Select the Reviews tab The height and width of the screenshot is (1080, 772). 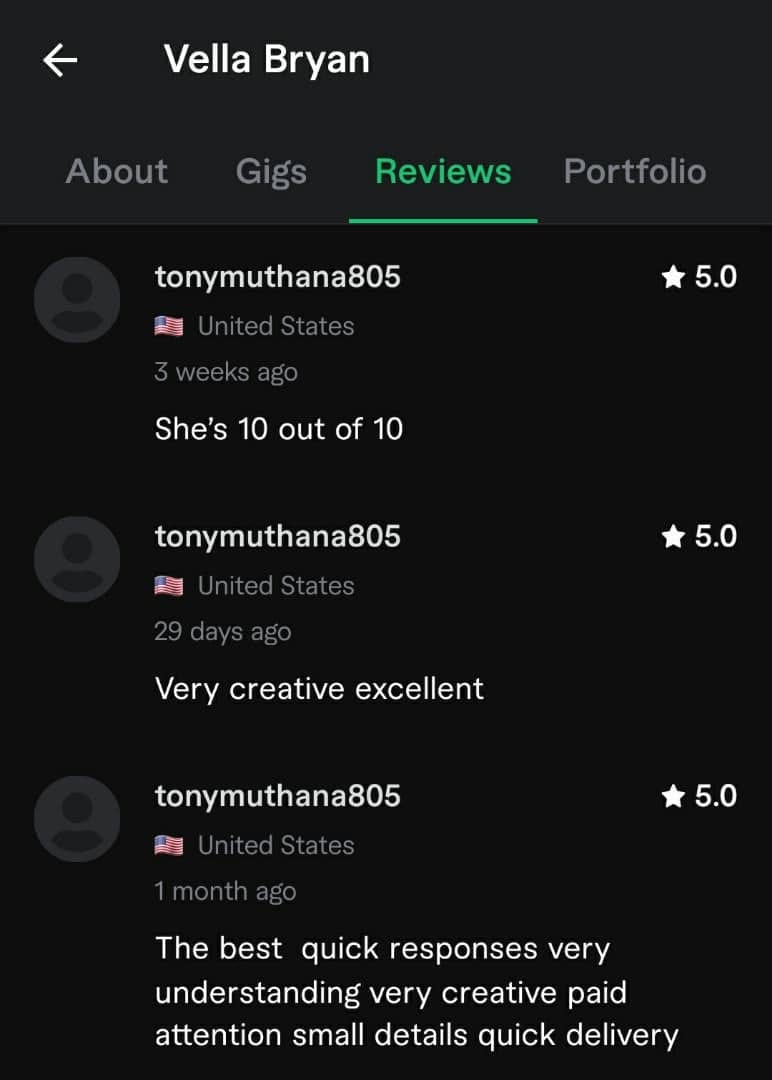point(443,171)
